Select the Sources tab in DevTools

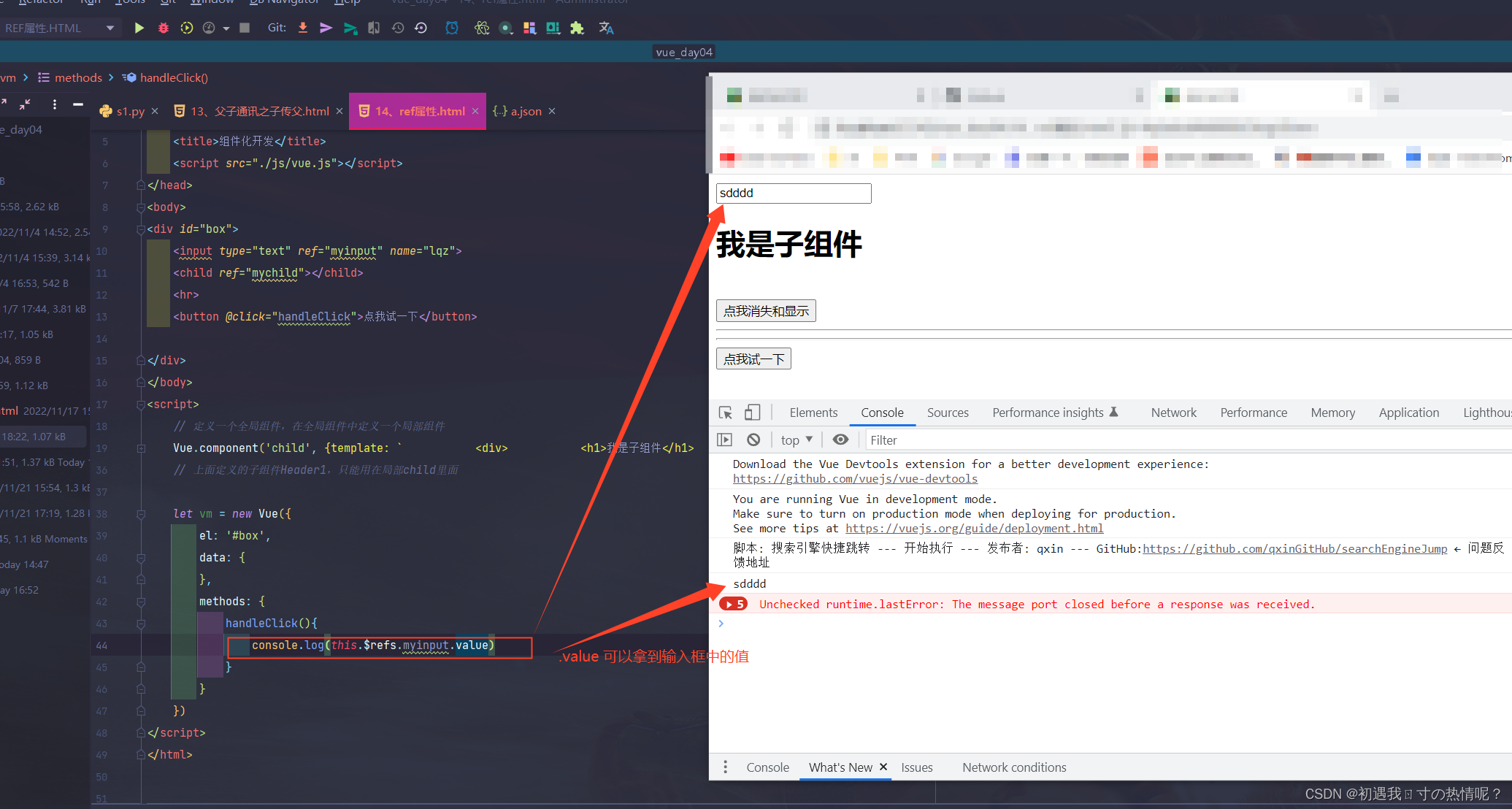[x=945, y=414]
